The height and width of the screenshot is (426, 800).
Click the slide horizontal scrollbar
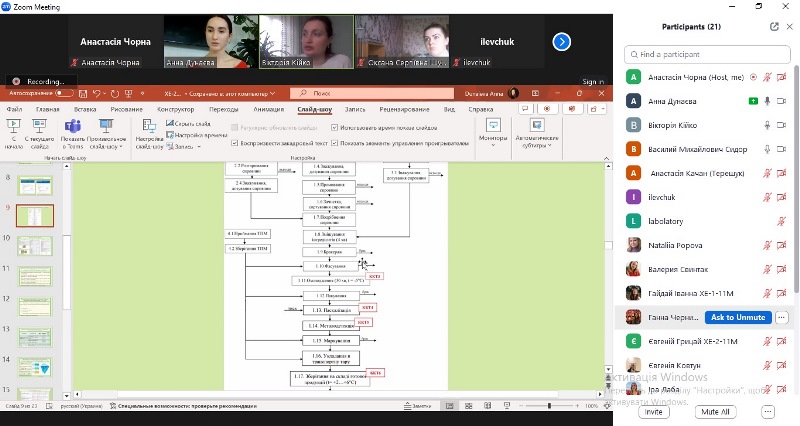click(x=337, y=394)
